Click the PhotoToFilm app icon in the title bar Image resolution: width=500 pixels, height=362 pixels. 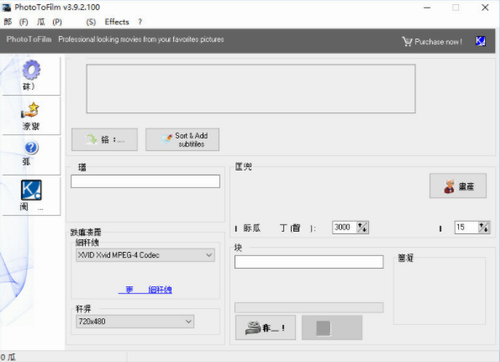[x=7, y=7]
